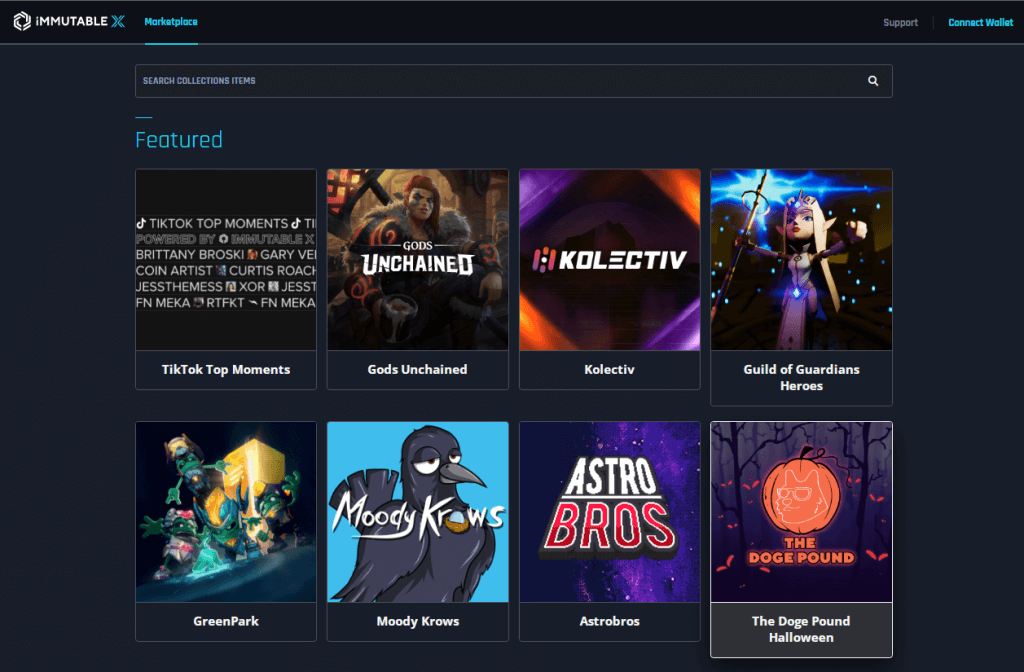Click the Featured section heading
Viewport: 1024px width, 672px height.
pyautogui.click(x=179, y=140)
